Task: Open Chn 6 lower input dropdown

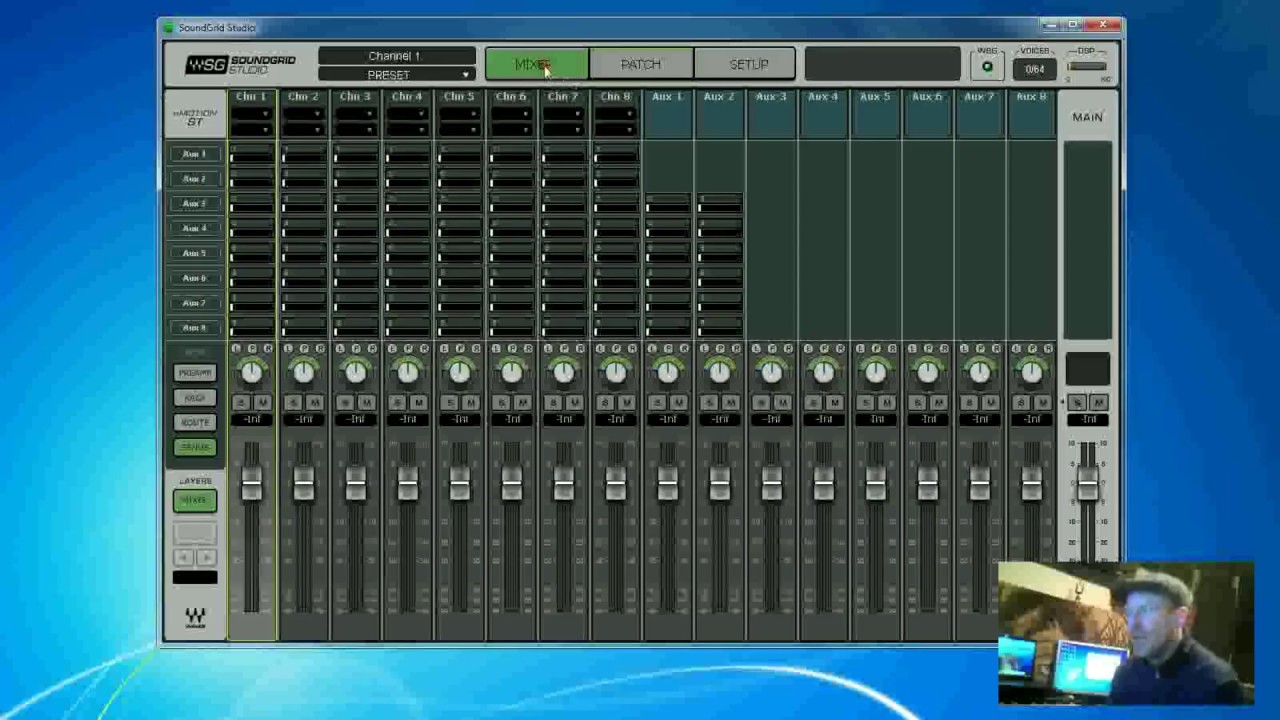Action: pos(512,129)
